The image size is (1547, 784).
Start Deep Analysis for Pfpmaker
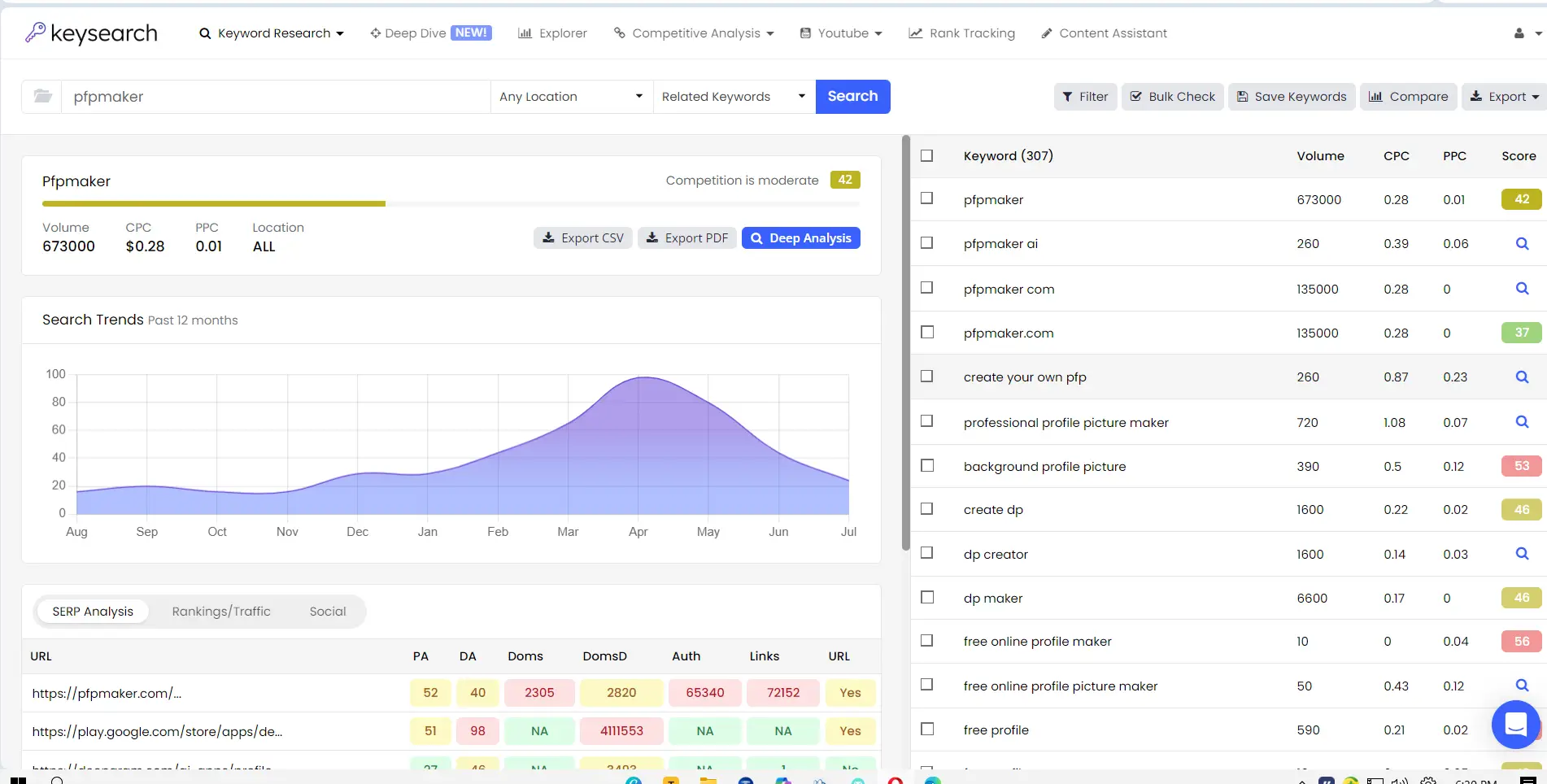(x=800, y=238)
